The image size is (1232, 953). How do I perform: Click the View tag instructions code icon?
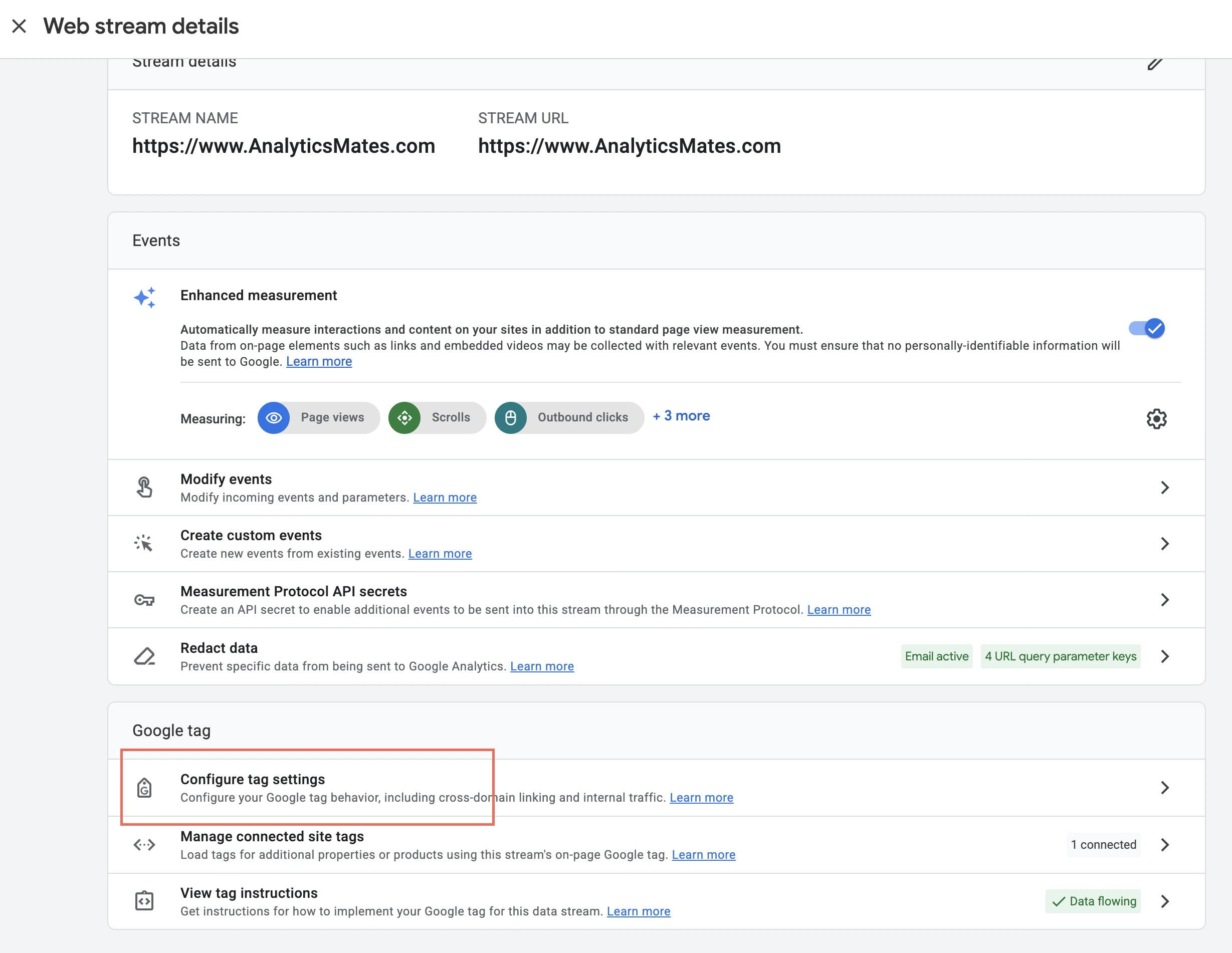(144, 901)
